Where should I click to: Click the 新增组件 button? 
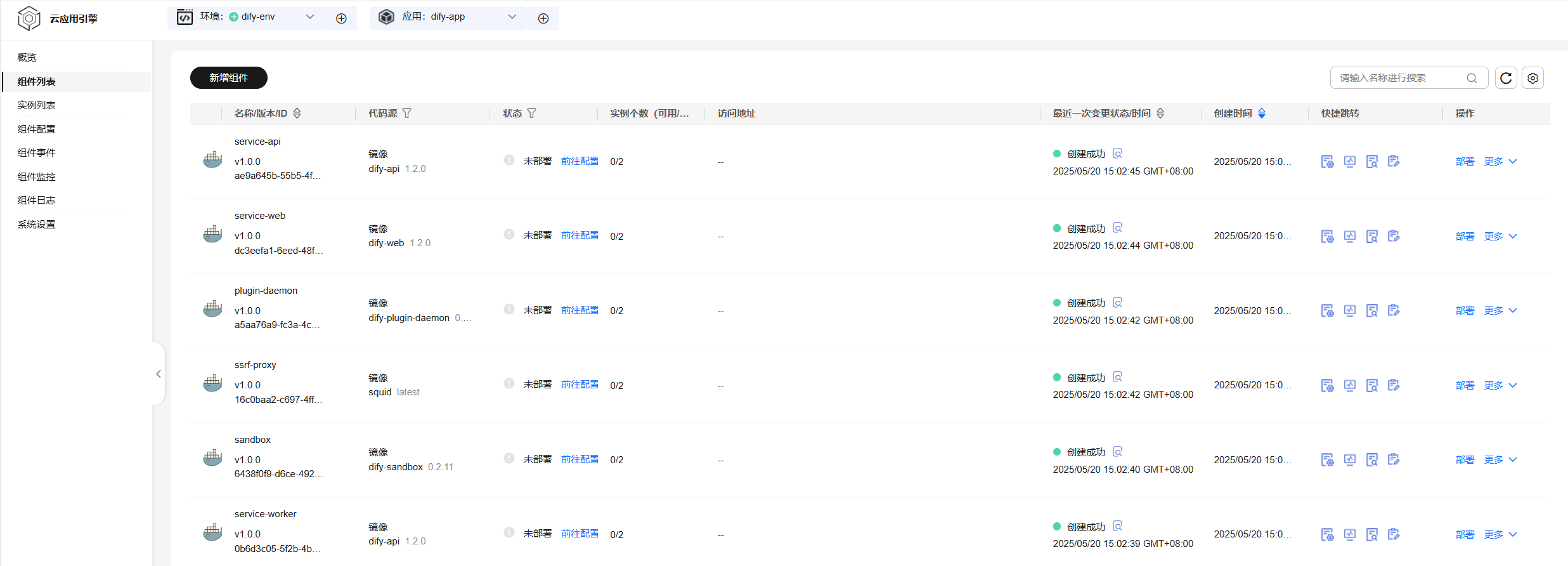pyautogui.click(x=229, y=78)
